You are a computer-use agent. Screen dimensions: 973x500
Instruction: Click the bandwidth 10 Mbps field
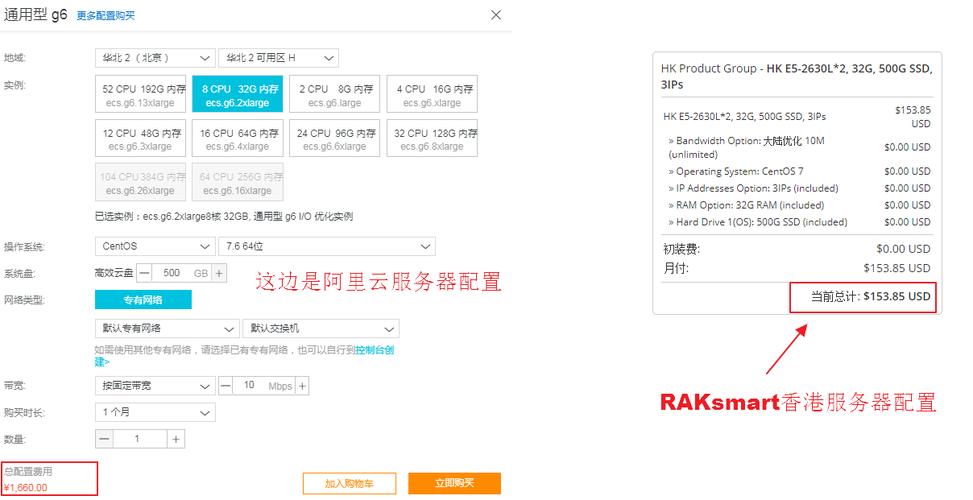[x=264, y=386]
